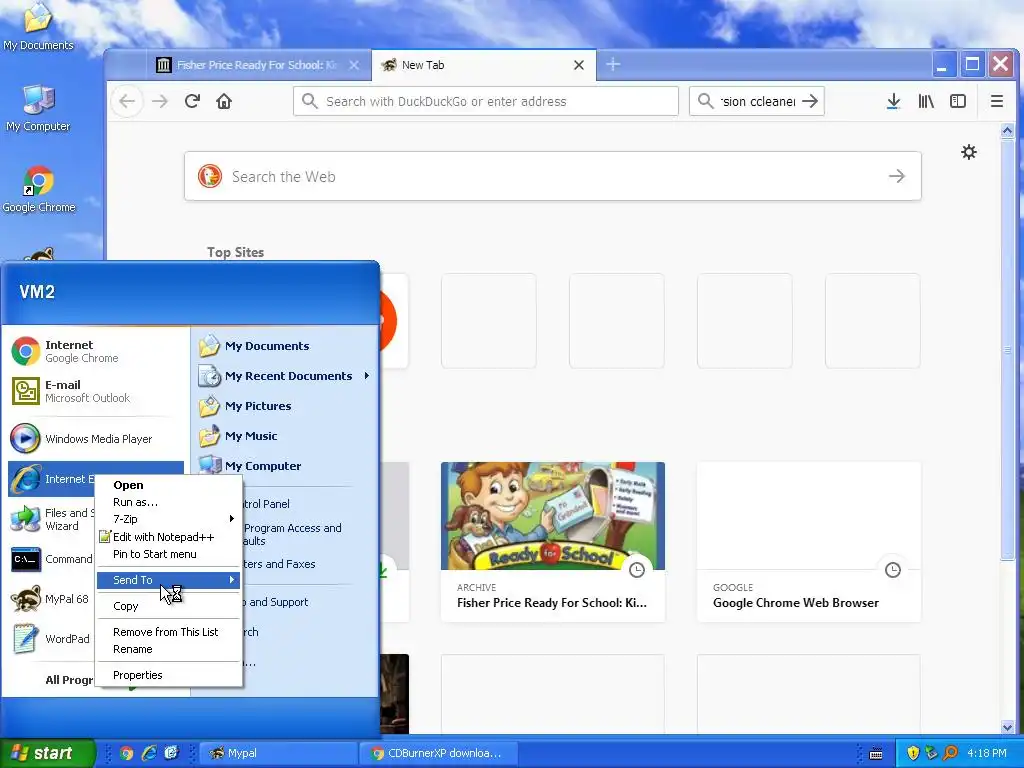
Task: Switch to Mypal taskbar button
Action: 277,753
